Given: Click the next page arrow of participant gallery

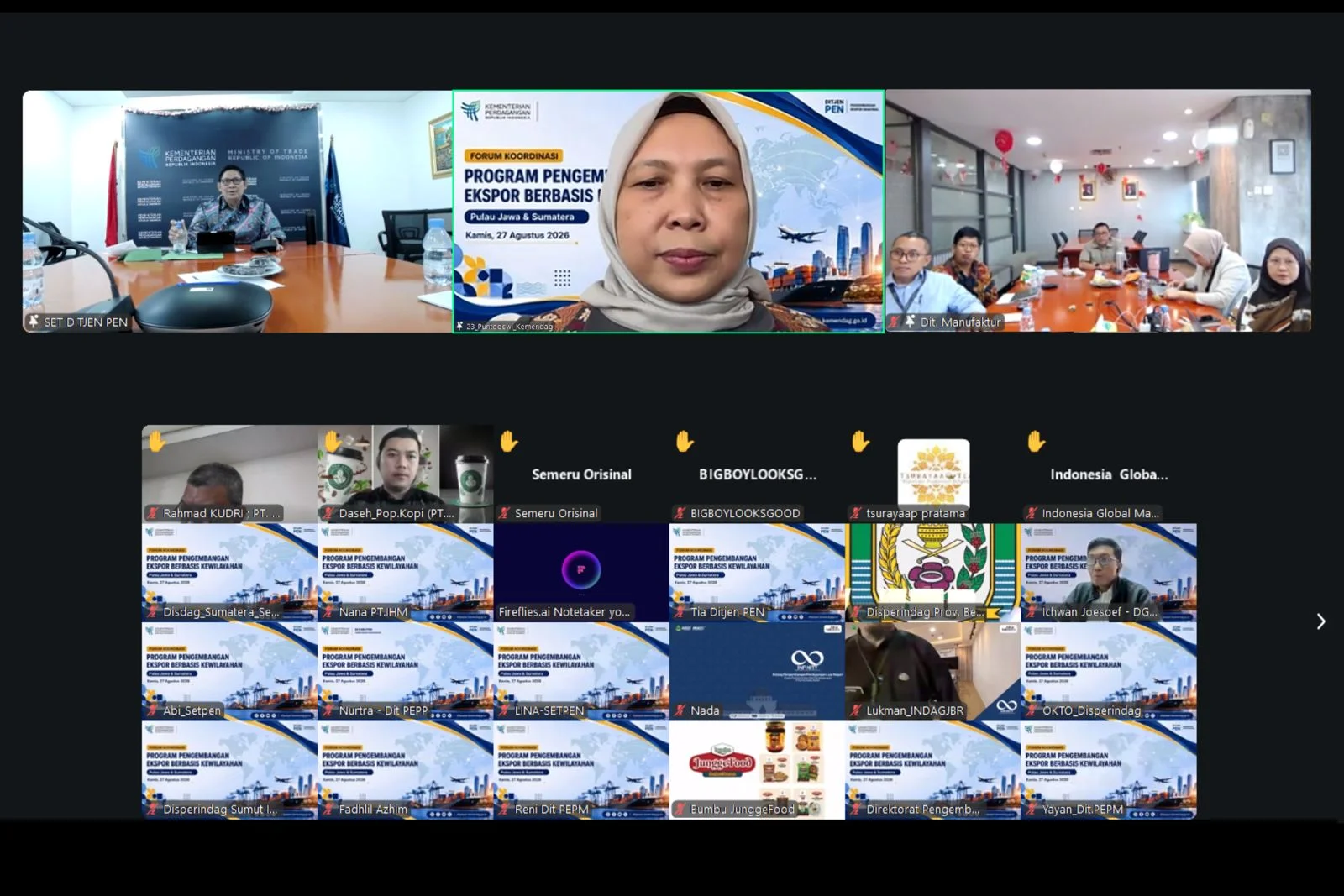Looking at the screenshot, I should 1320,621.
